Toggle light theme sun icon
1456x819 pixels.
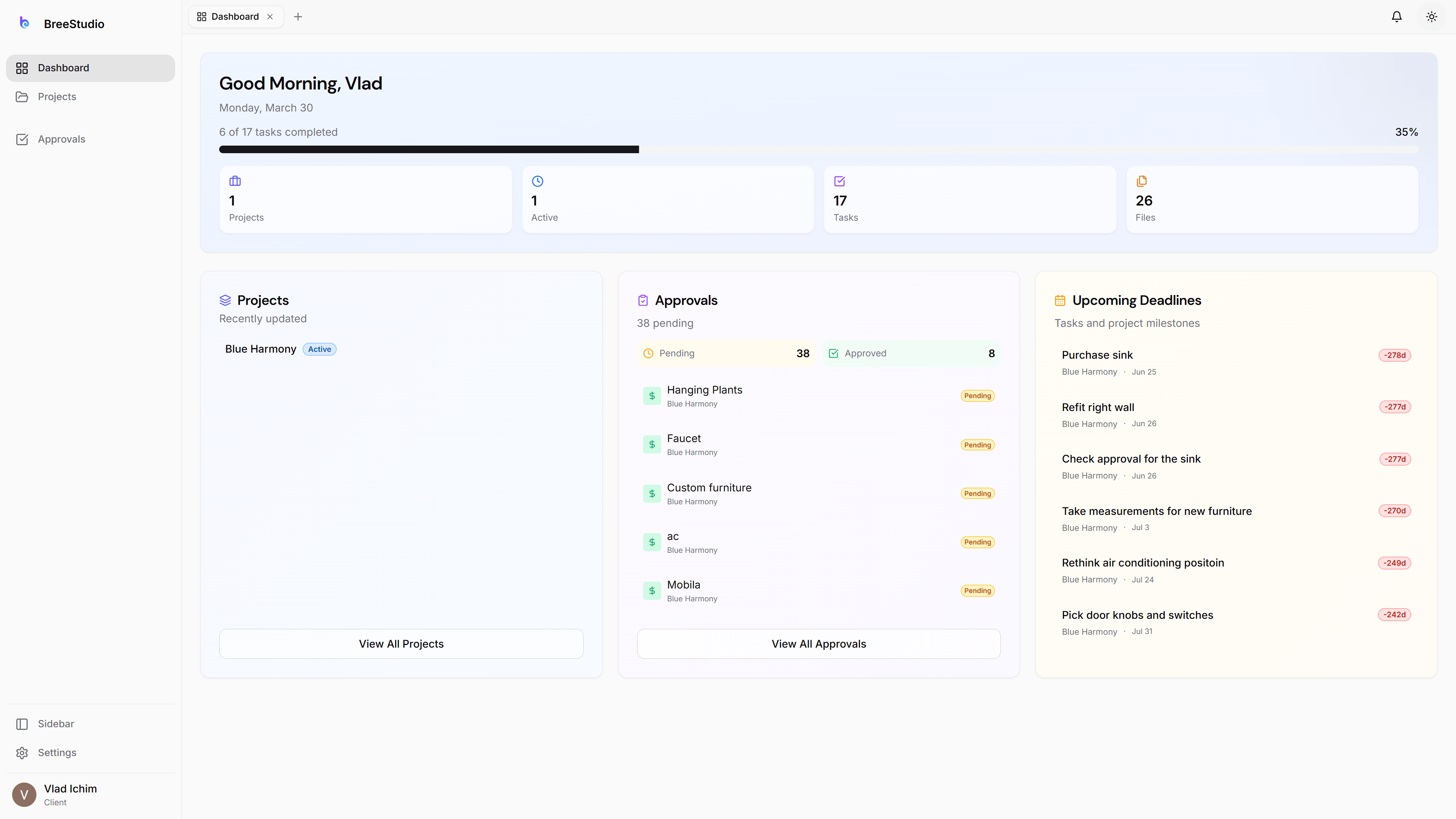pos(1432,16)
